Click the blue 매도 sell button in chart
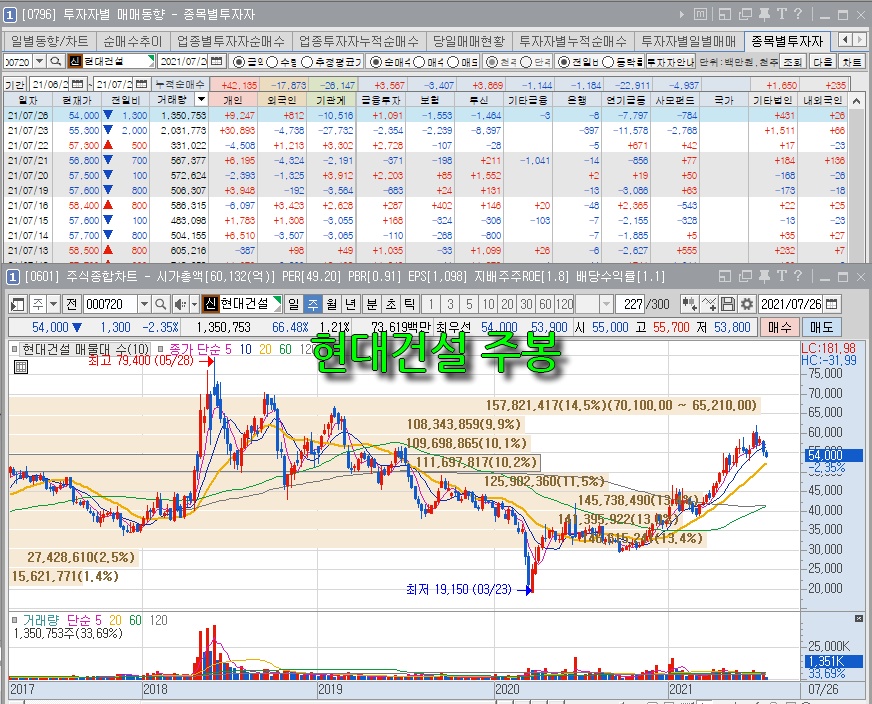 point(821,327)
